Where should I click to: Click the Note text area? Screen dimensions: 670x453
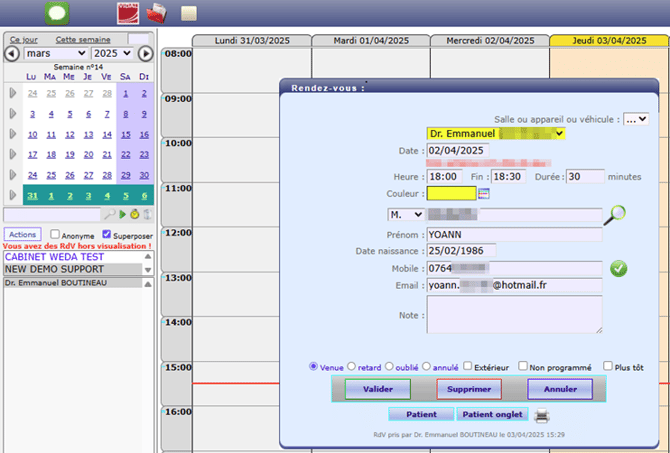(x=514, y=315)
